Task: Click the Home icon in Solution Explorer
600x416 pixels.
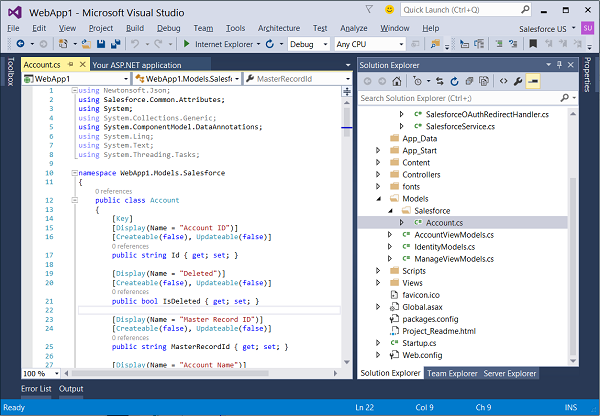Action: [397, 81]
